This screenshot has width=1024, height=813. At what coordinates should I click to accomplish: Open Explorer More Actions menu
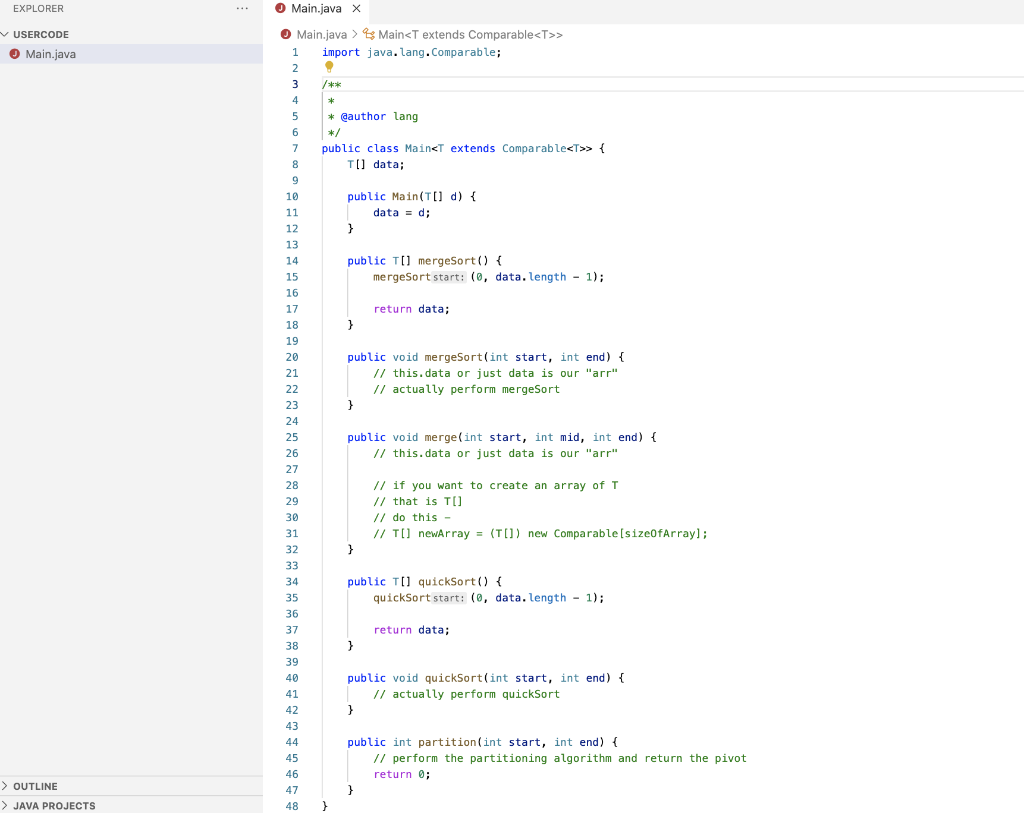point(240,8)
